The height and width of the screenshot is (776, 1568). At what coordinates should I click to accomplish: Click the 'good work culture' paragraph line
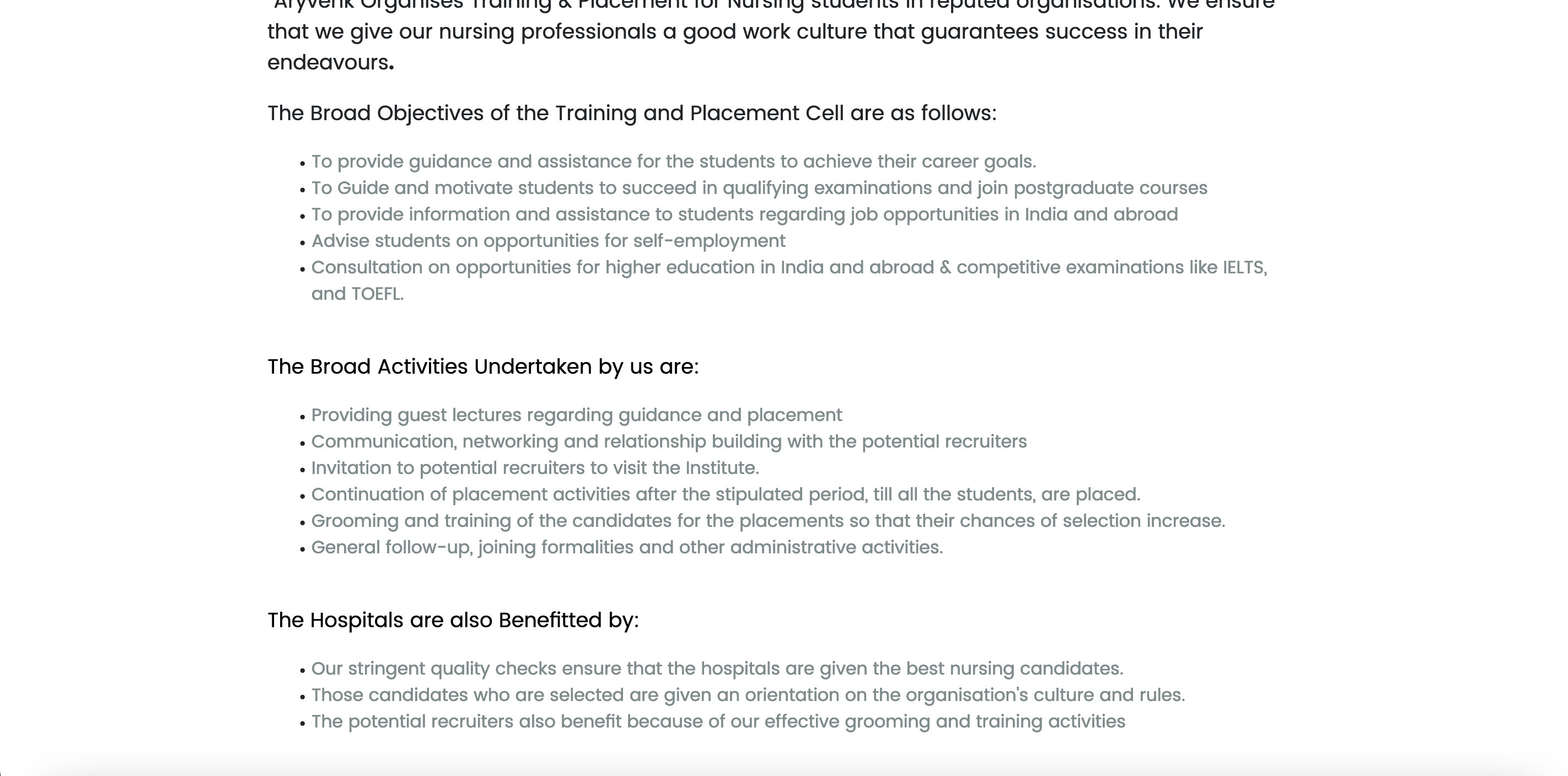735,31
